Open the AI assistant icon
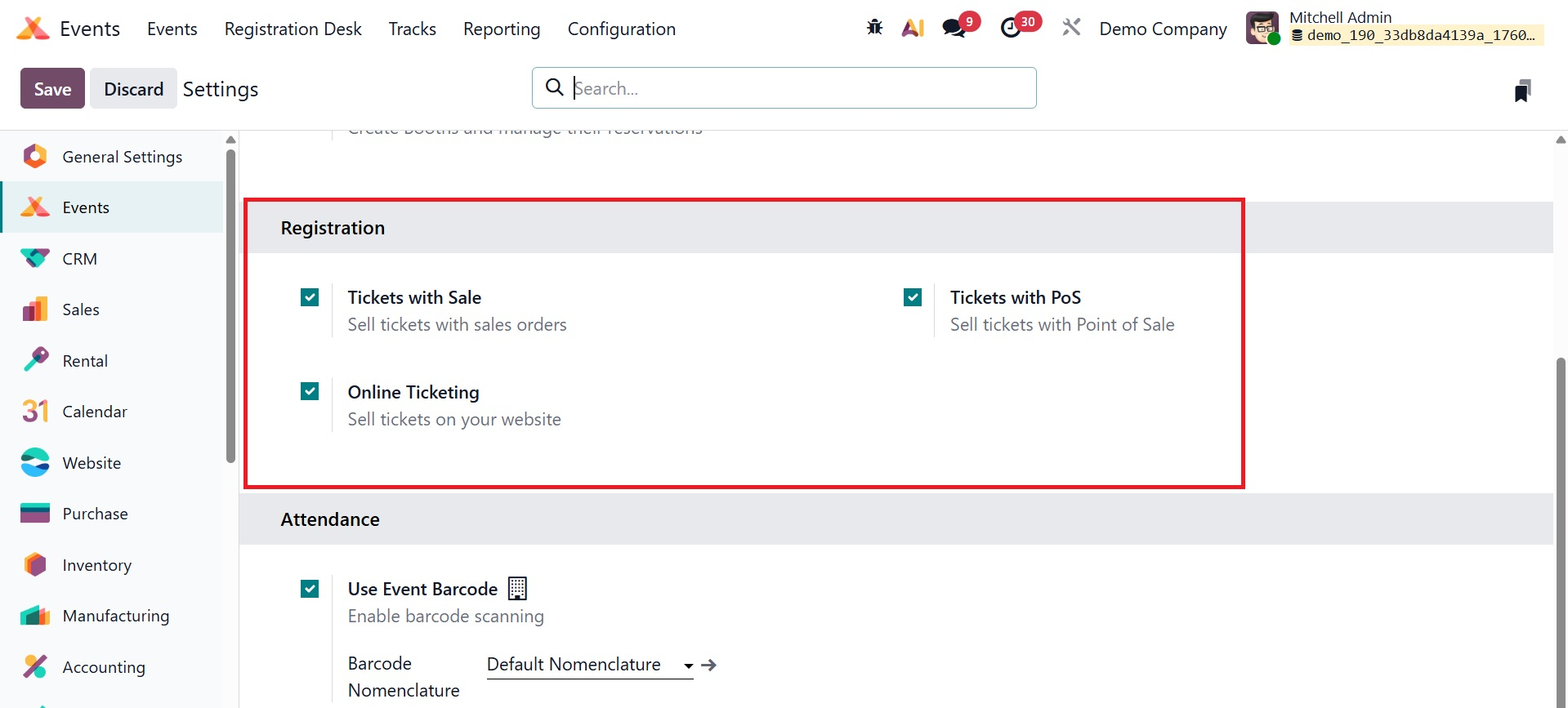 coord(913,28)
